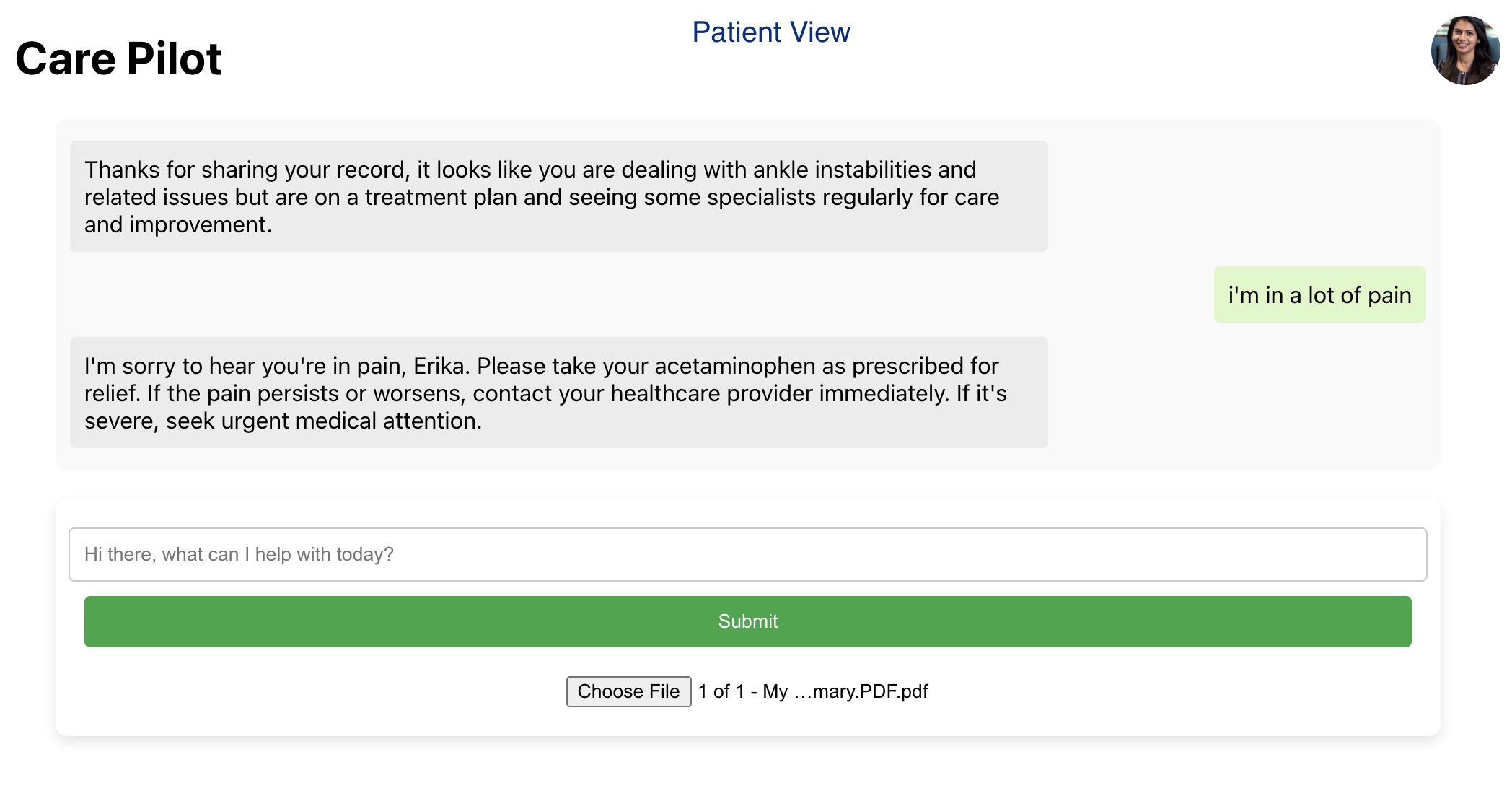
Task: Select the 'i'm in a lot of pain' message
Action: [1319, 295]
